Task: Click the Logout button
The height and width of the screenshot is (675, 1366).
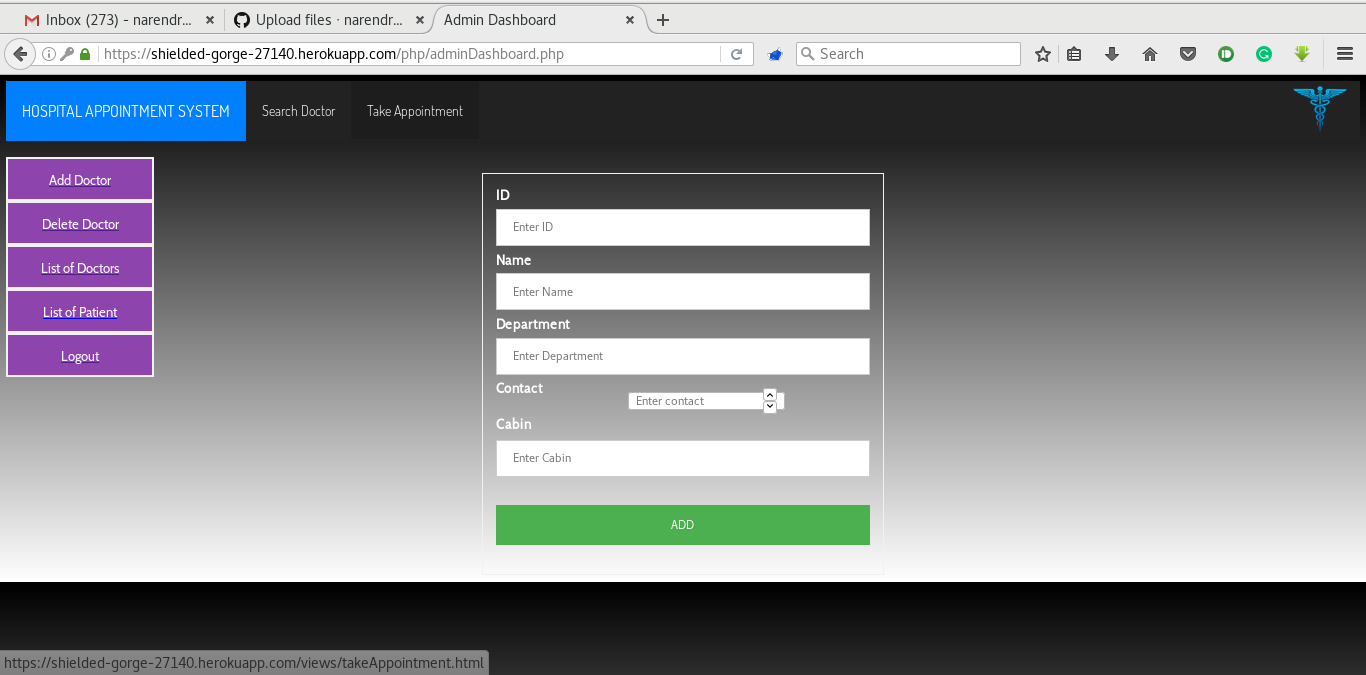Action: pos(80,356)
